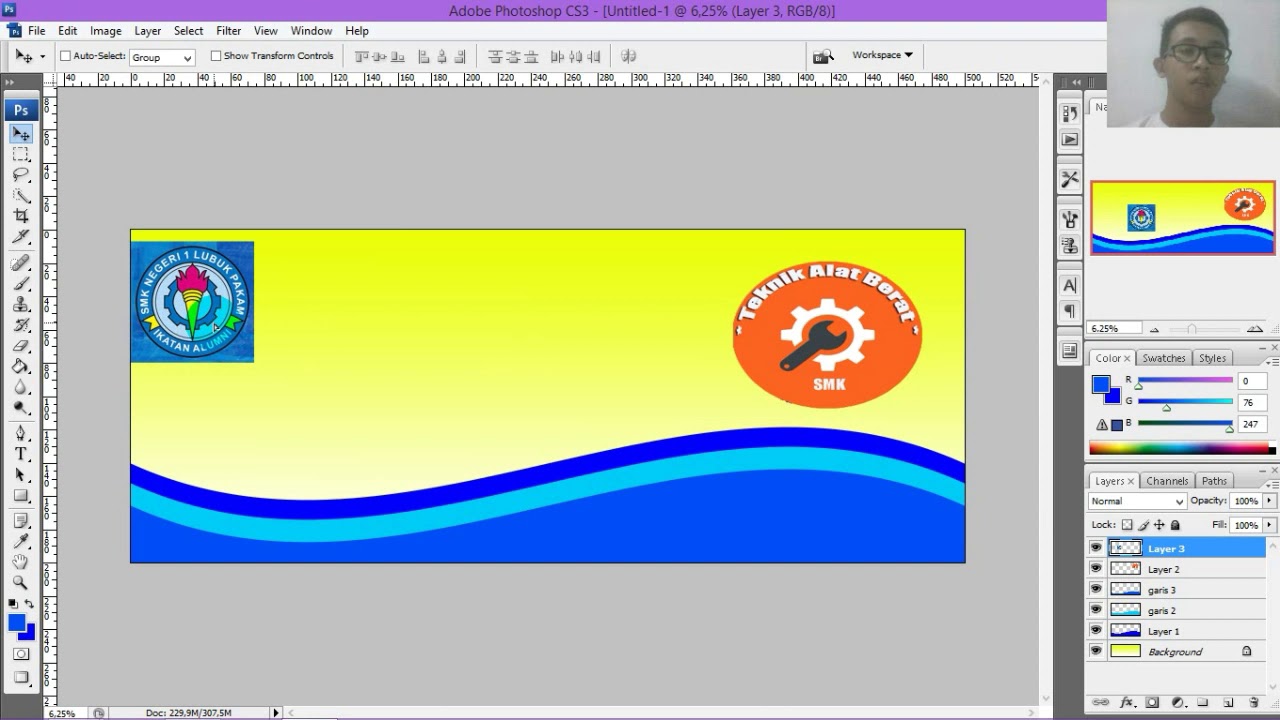1280x720 pixels.
Task: Select the Rectangular Marquee tool
Action: [21, 155]
